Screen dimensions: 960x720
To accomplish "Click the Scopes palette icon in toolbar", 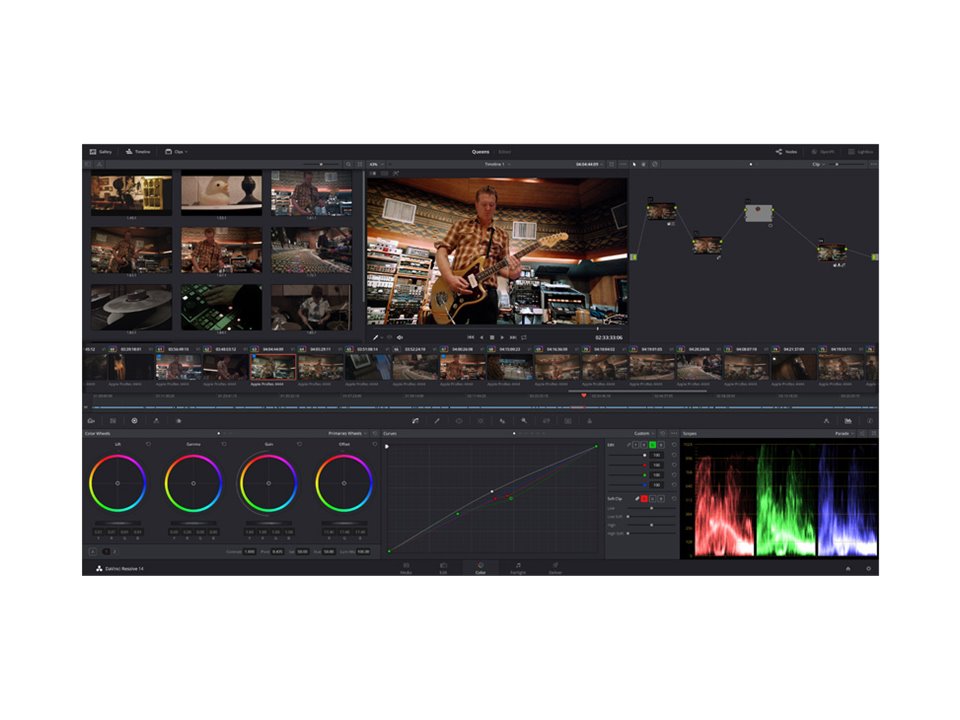I will point(848,421).
